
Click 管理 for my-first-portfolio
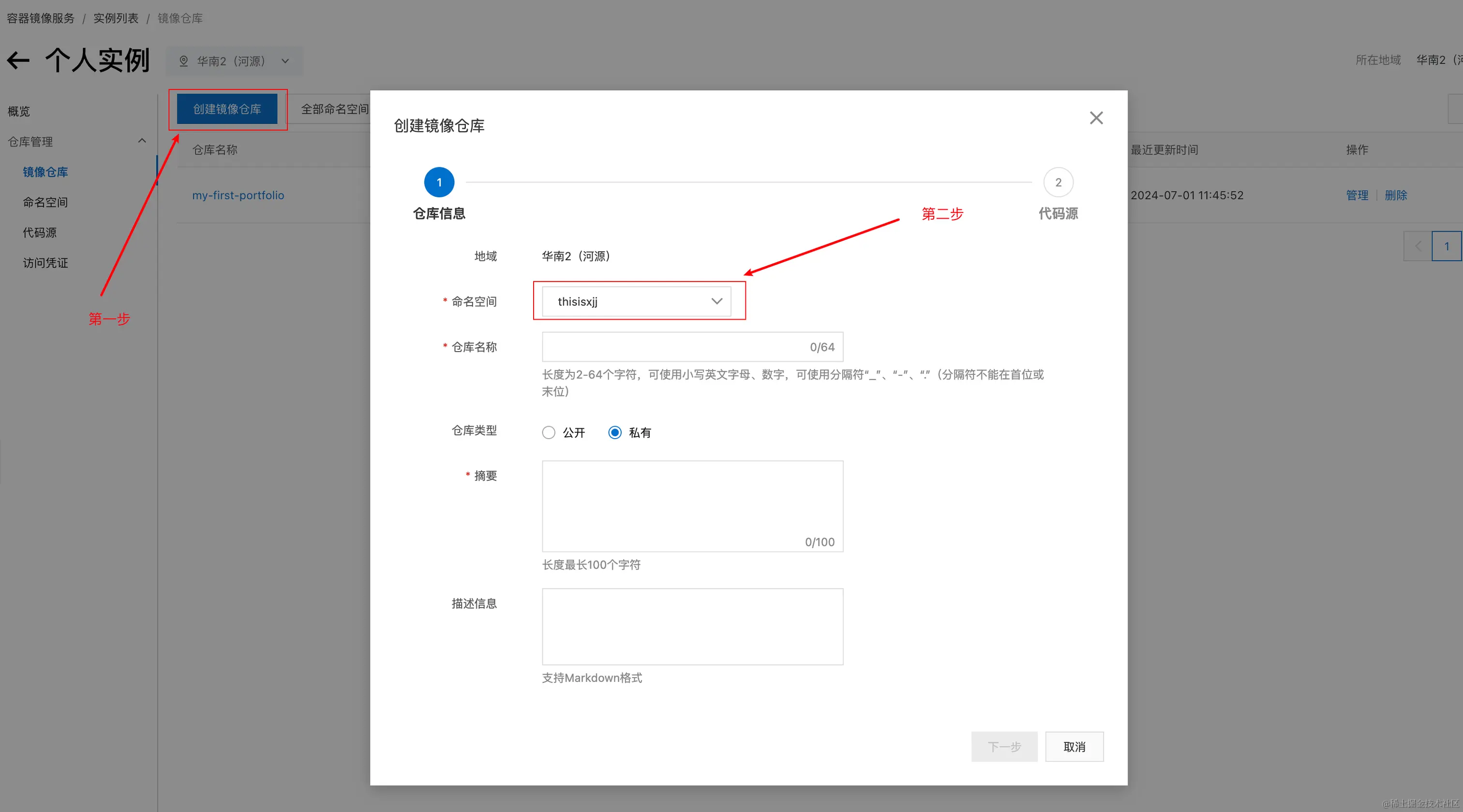(x=1358, y=195)
